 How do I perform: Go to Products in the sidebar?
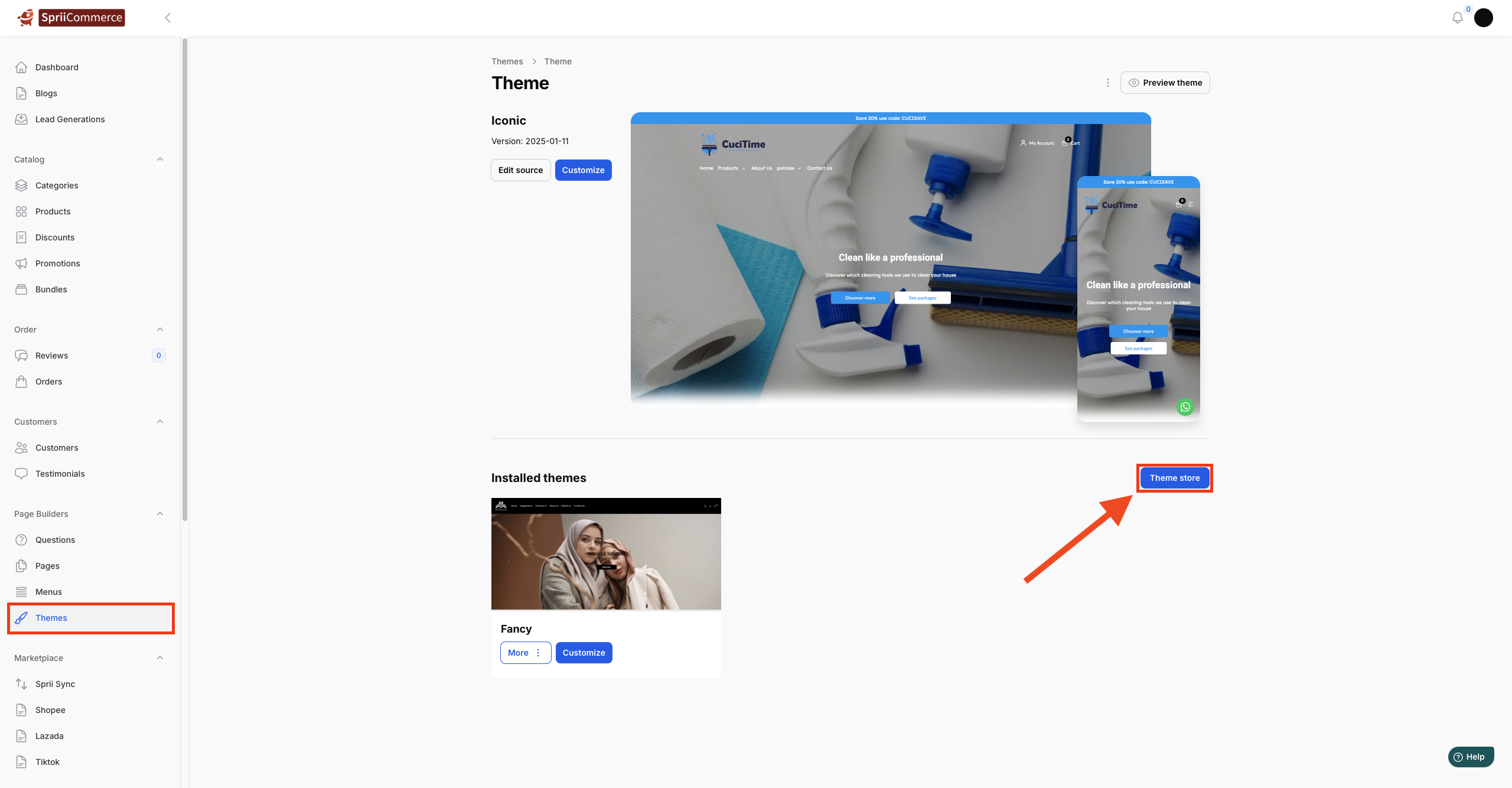pyautogui.click(x=53, y=211)
